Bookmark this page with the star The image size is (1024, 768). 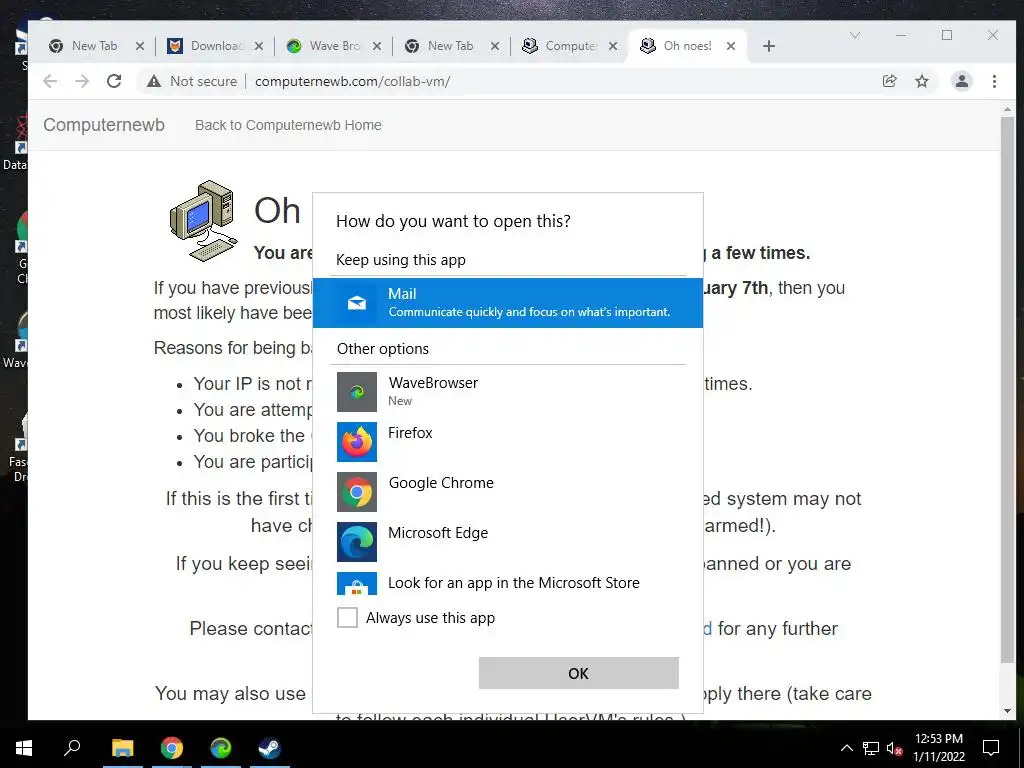pyautogui.click(x=921, y=81)
